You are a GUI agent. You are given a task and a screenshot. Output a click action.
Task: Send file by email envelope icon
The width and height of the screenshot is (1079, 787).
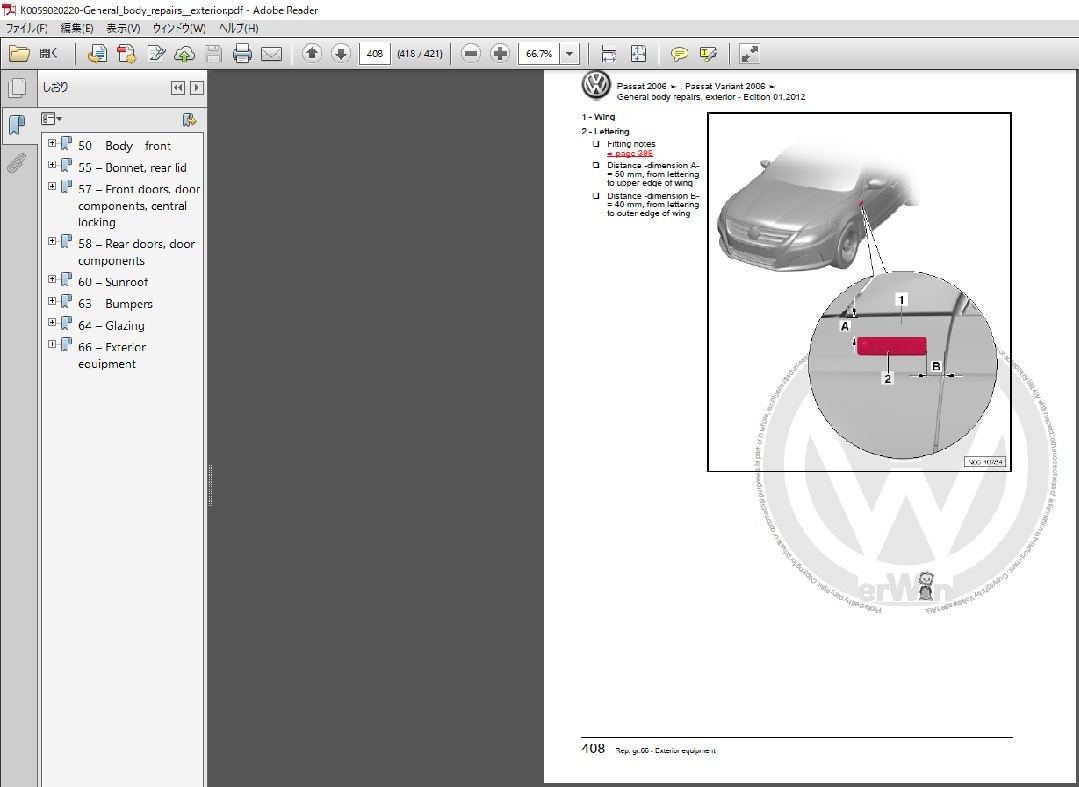pyautogui.click(x=272, y=54)
